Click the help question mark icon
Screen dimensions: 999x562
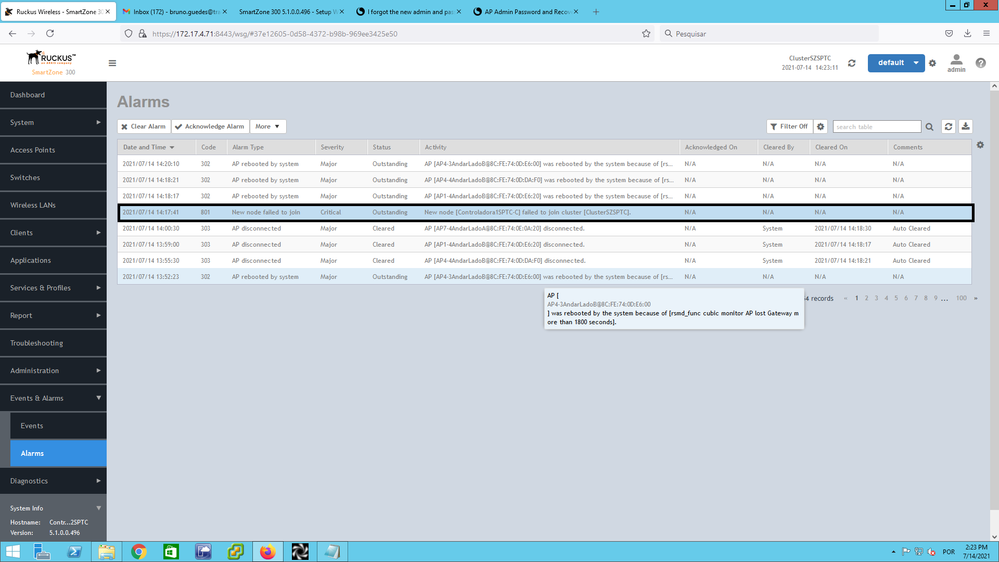pos(981,63)
